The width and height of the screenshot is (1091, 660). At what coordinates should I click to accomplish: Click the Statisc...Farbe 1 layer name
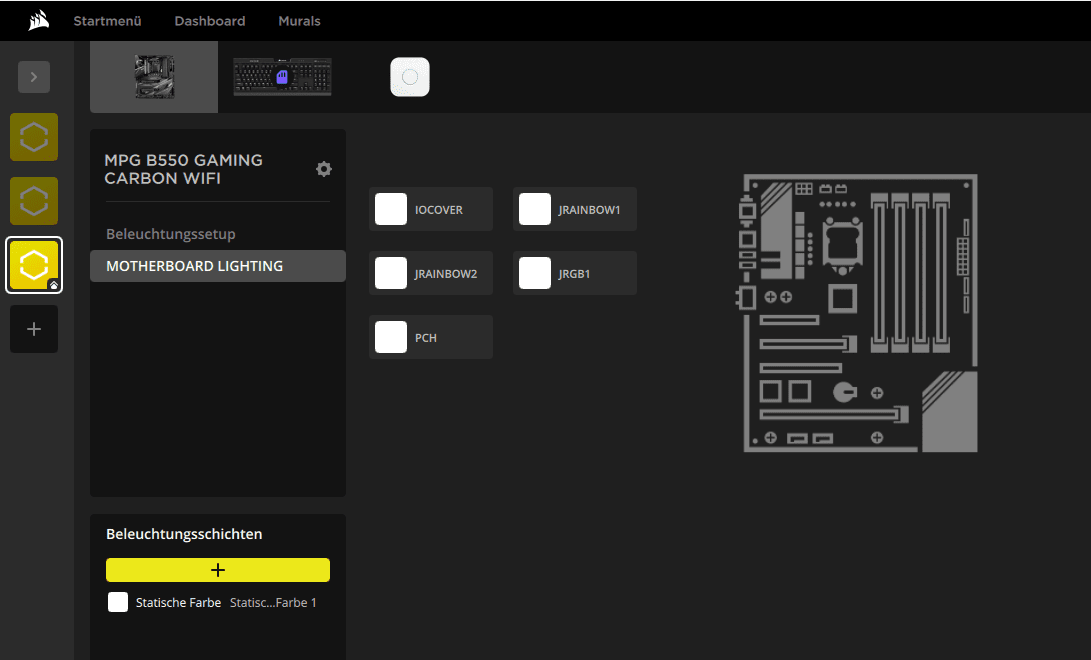pyautogui.click(x=273, y=603)
